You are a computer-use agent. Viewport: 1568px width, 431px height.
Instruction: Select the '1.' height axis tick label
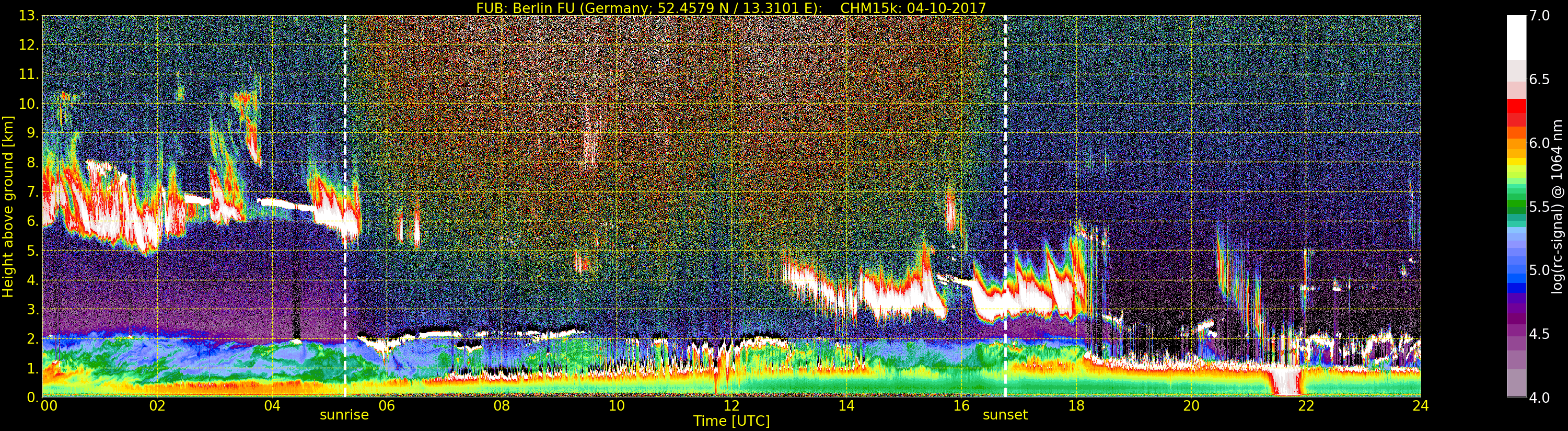(x=32, y=368)
